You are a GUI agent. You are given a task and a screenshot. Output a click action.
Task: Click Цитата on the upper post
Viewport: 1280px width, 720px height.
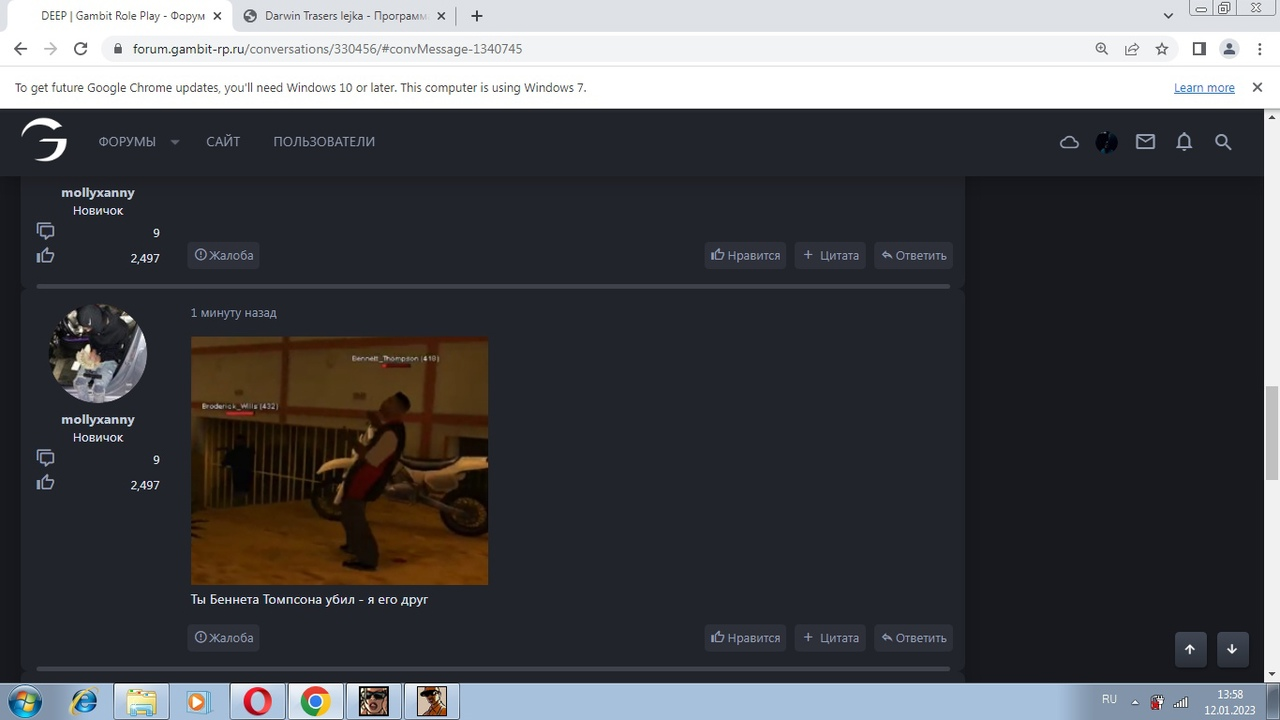[830, 255]
